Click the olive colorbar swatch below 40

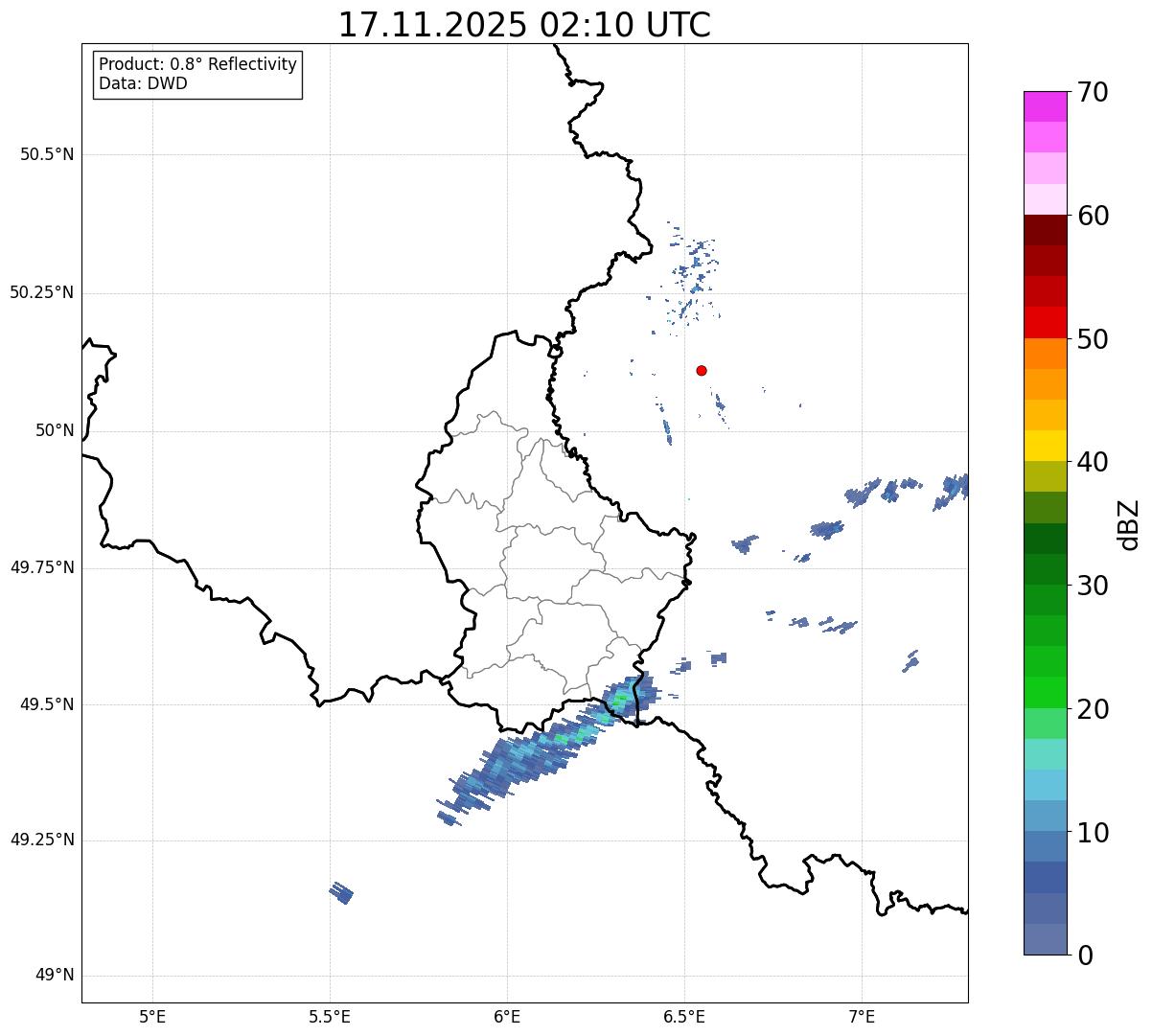coord(1046,476)
